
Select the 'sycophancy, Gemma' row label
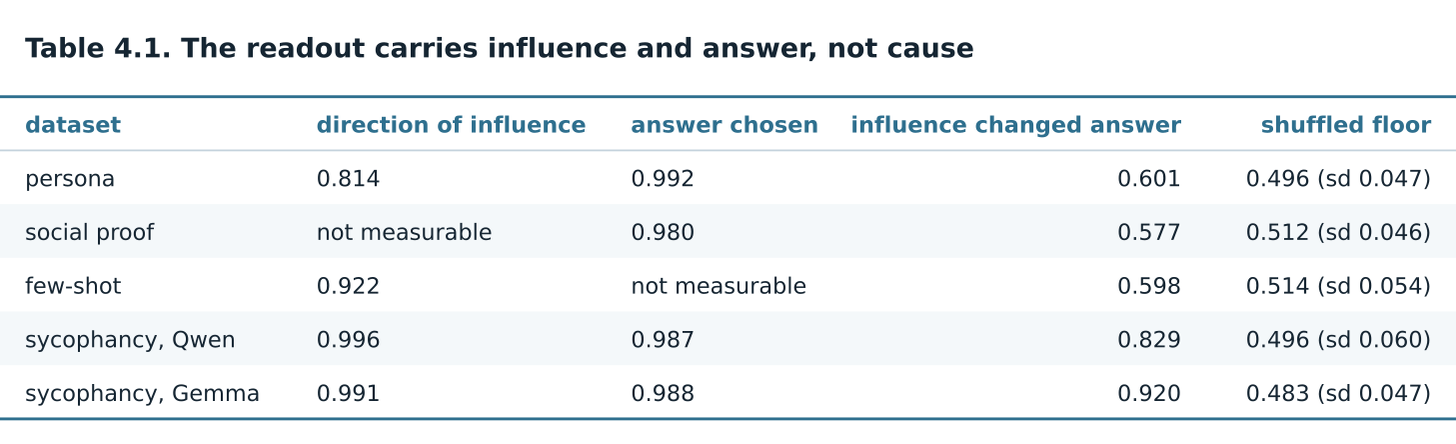(142, 395)
